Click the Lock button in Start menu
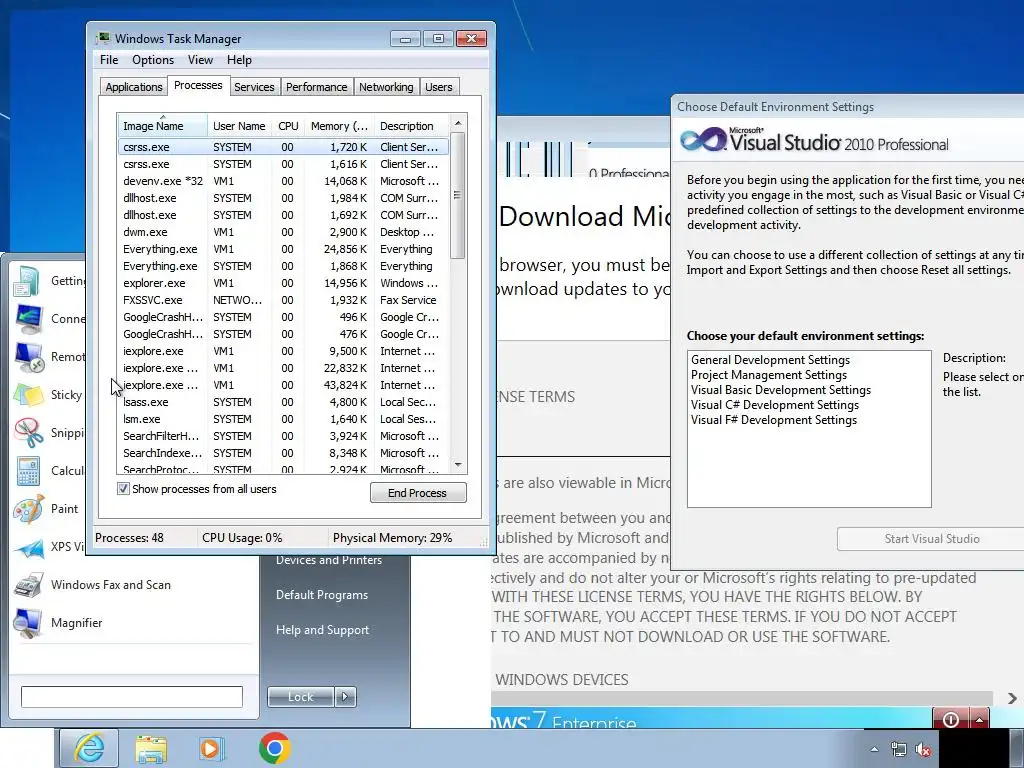Viewport: 1024px width, 768px height. [x=301, y=697]
